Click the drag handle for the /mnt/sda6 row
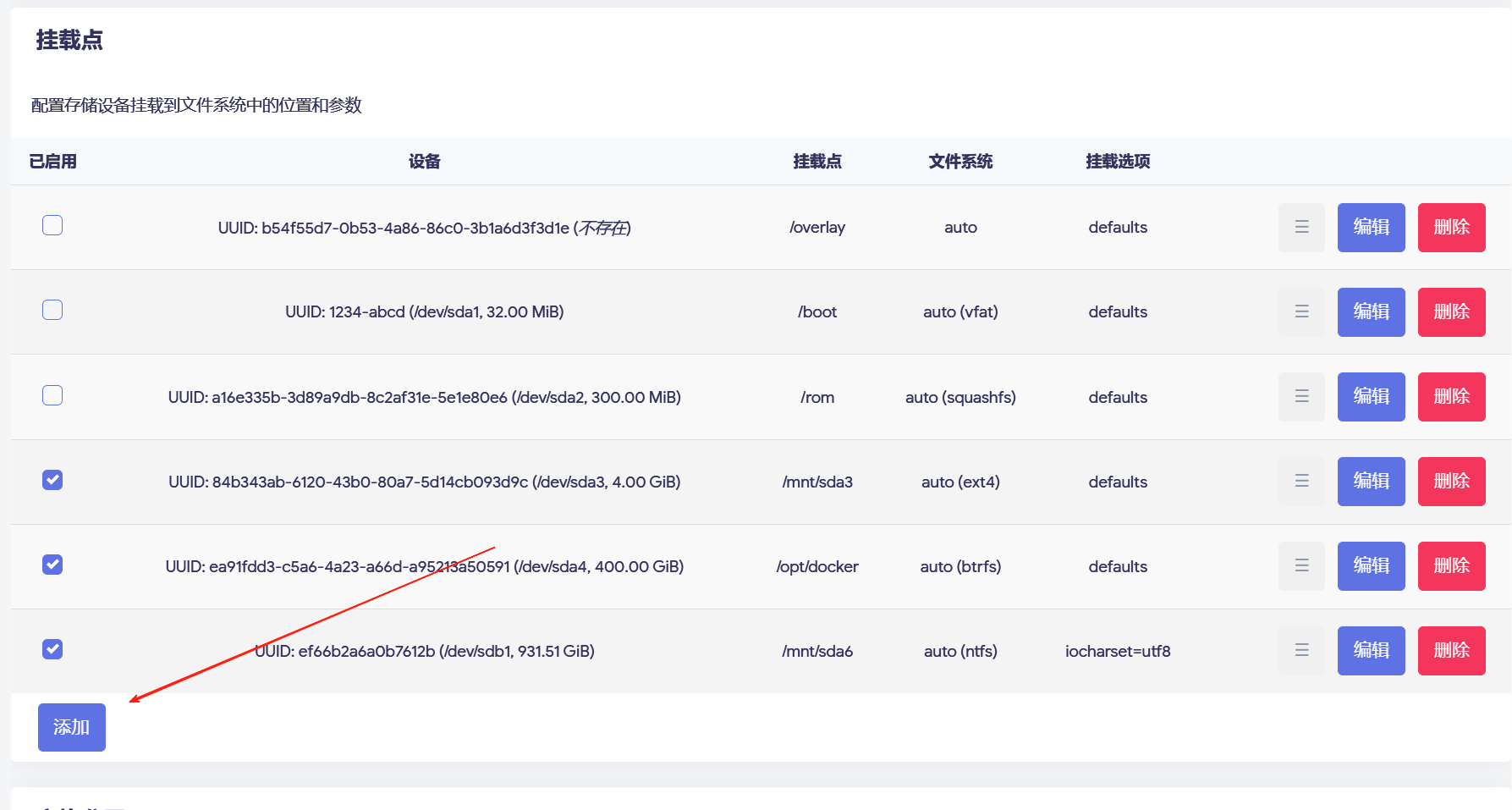The height and width of the screenshot is (810, 1512). pos(1301,651)
